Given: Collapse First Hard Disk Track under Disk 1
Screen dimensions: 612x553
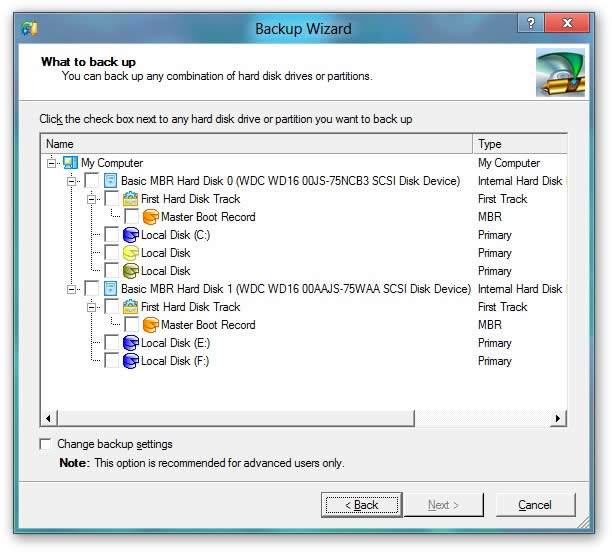Looking at the screenshot, I should pos(92,307).
